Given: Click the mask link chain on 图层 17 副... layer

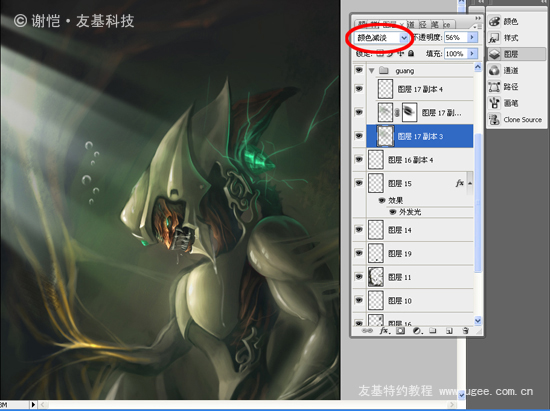Looking at the screenshot, I should (x=397, y=113).
